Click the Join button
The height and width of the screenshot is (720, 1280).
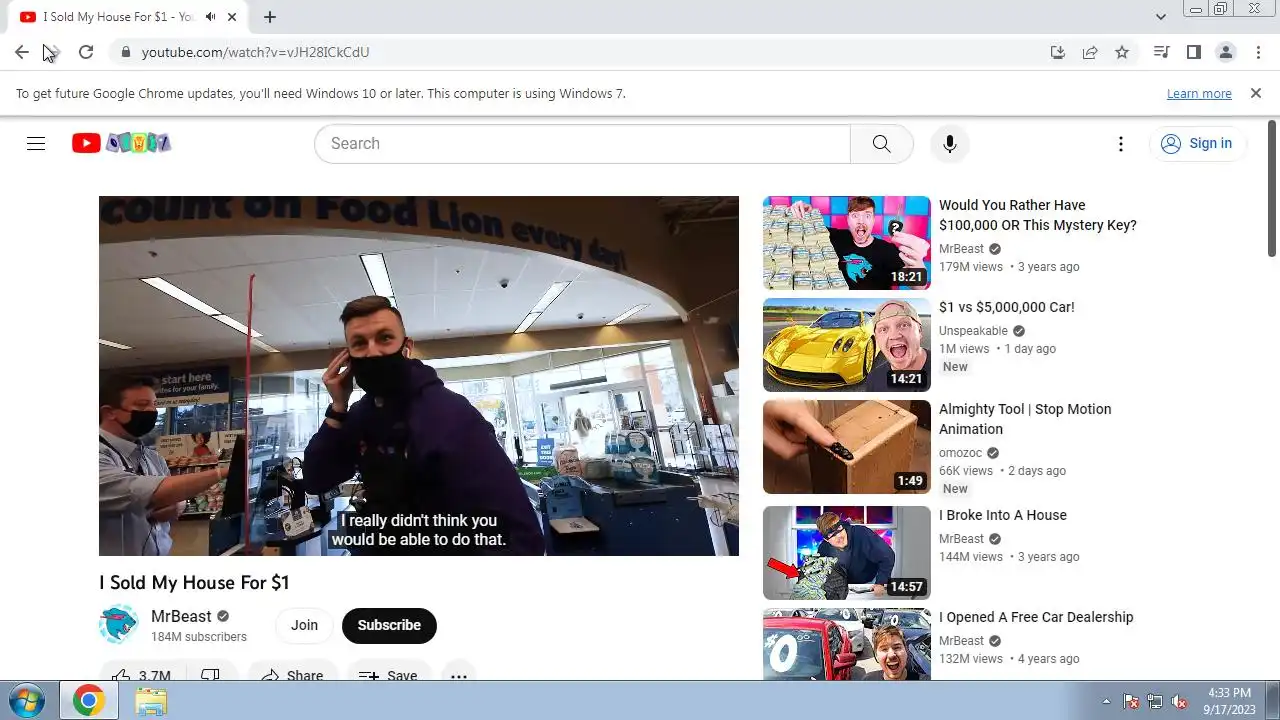pyautogui.click(x=304, y=625)
